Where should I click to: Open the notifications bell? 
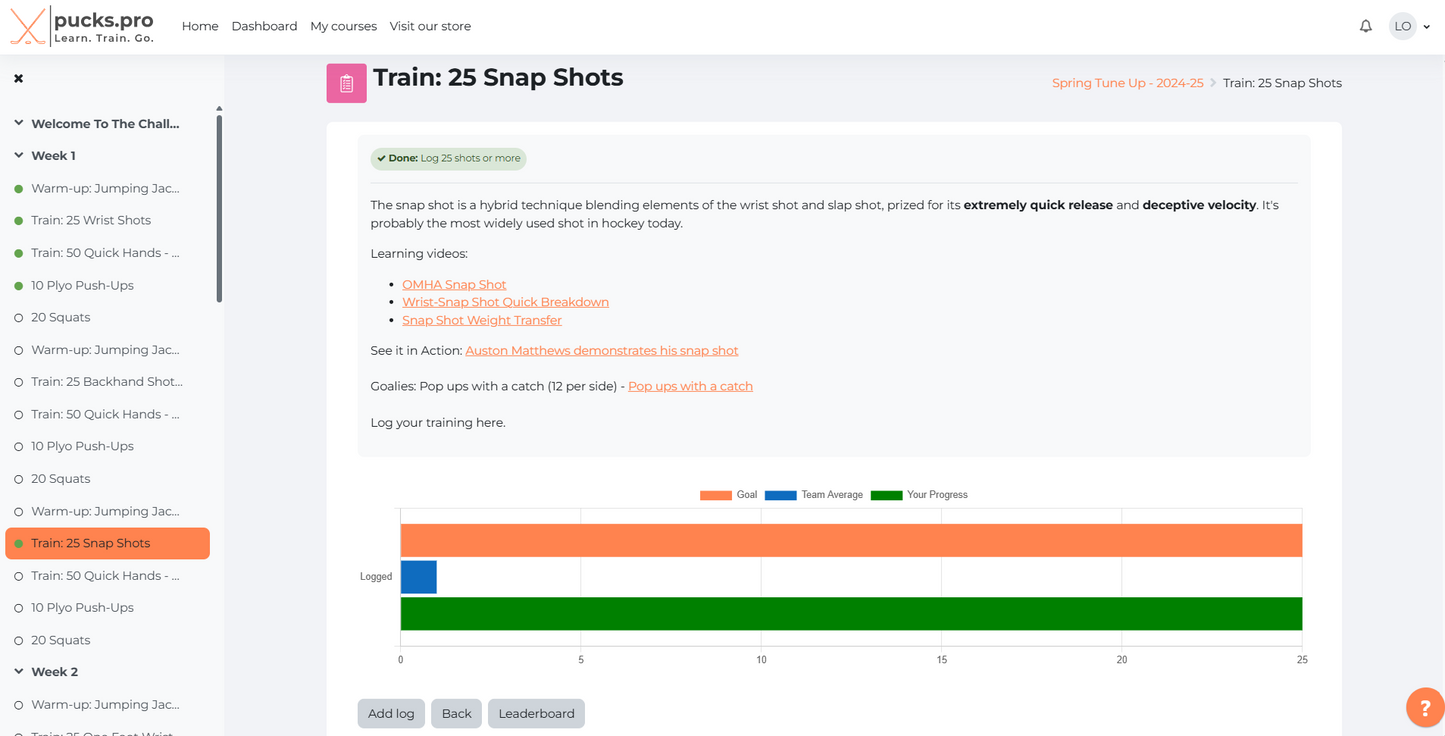pos(1365,26)
